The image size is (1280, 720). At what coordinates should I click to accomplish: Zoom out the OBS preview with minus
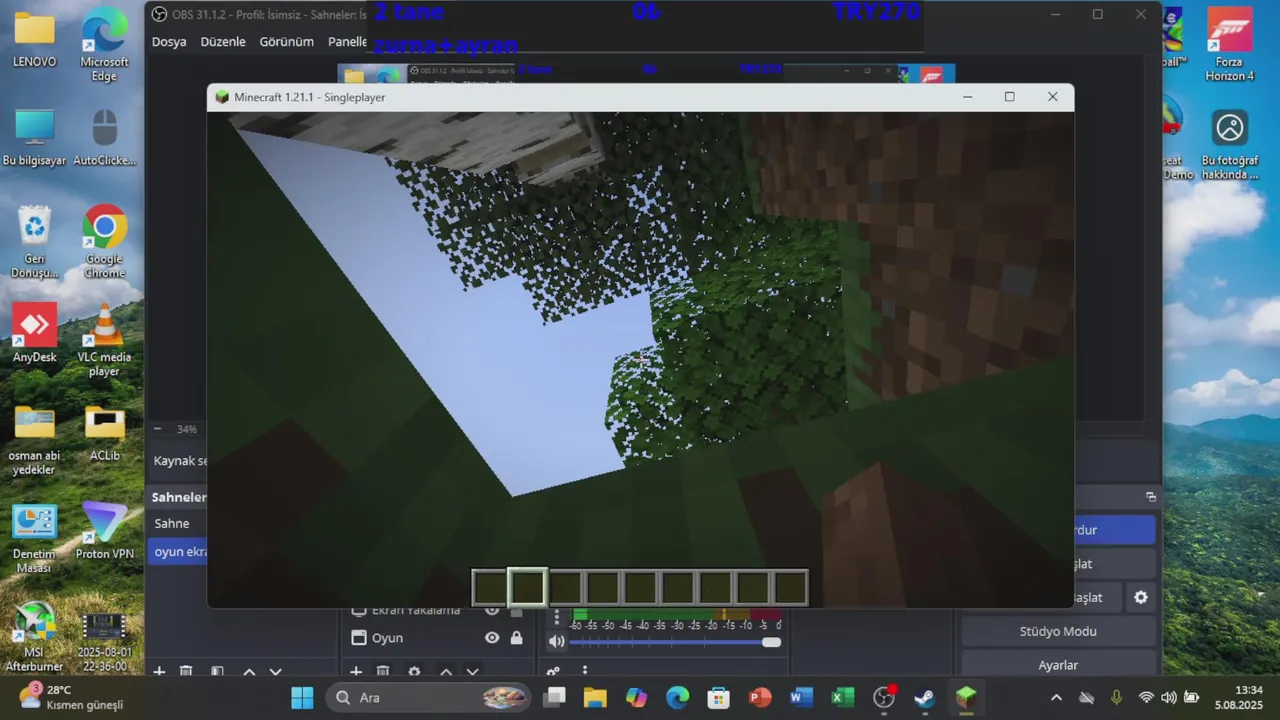pos(157,429)
